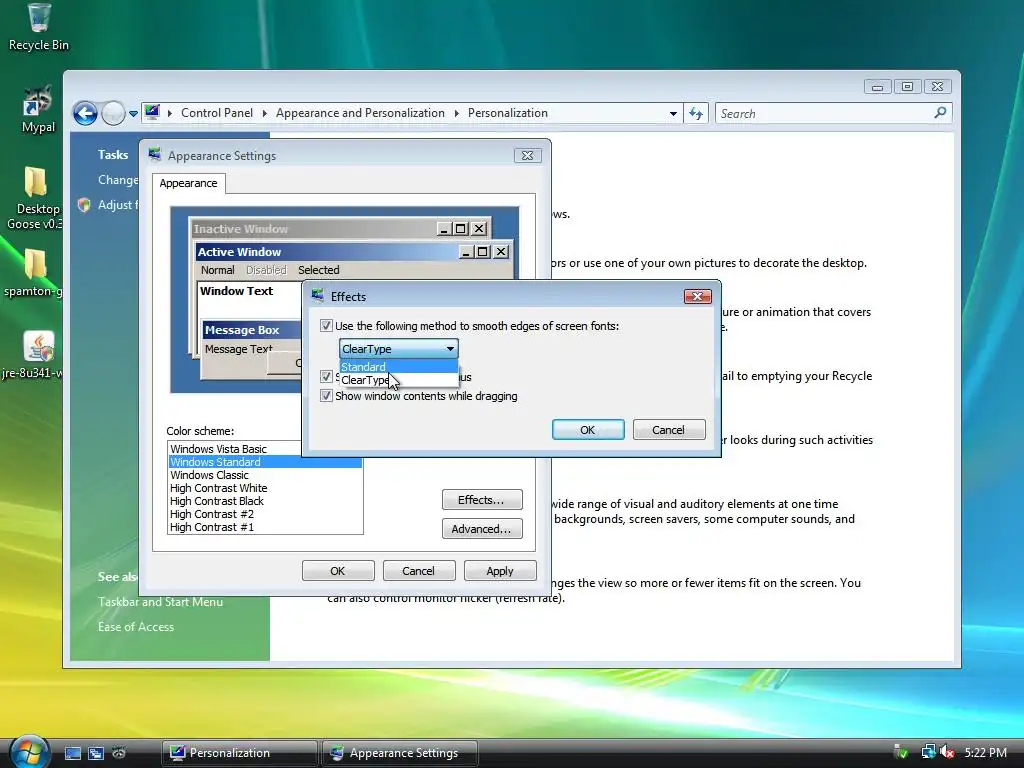The height and width of the screenshot is (768, 1024).
Task: Click Control Panel in the breadcrumb
Action: click(217, 113)
